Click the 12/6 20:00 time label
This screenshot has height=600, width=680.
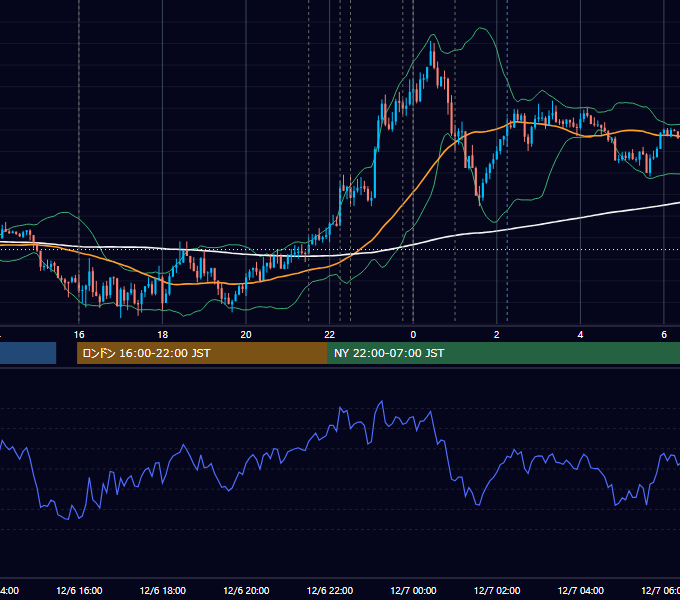click(246, 590)
